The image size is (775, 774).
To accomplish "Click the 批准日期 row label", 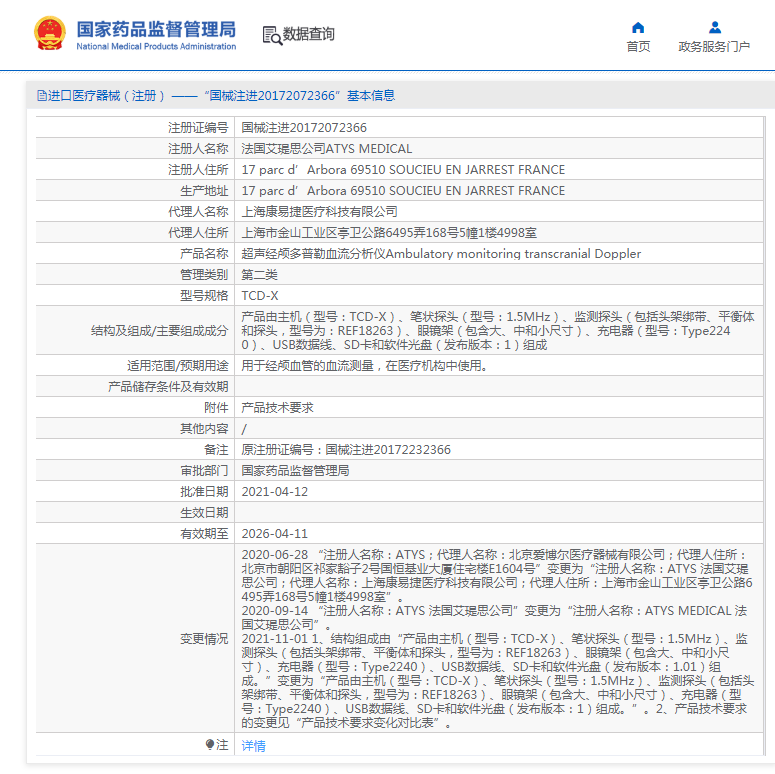I will point(204,492).
